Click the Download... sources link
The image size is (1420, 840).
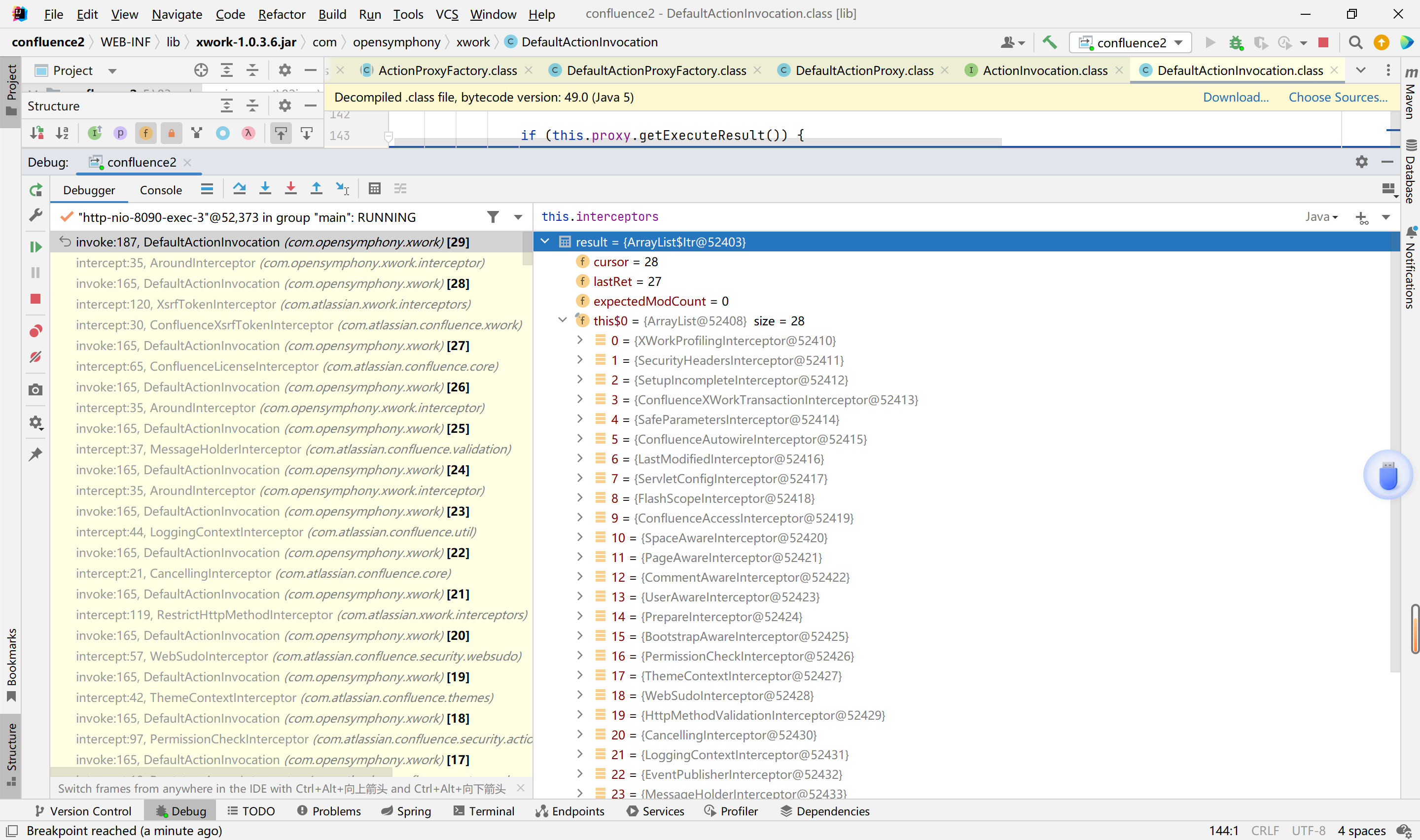(x=1236, y=97)
